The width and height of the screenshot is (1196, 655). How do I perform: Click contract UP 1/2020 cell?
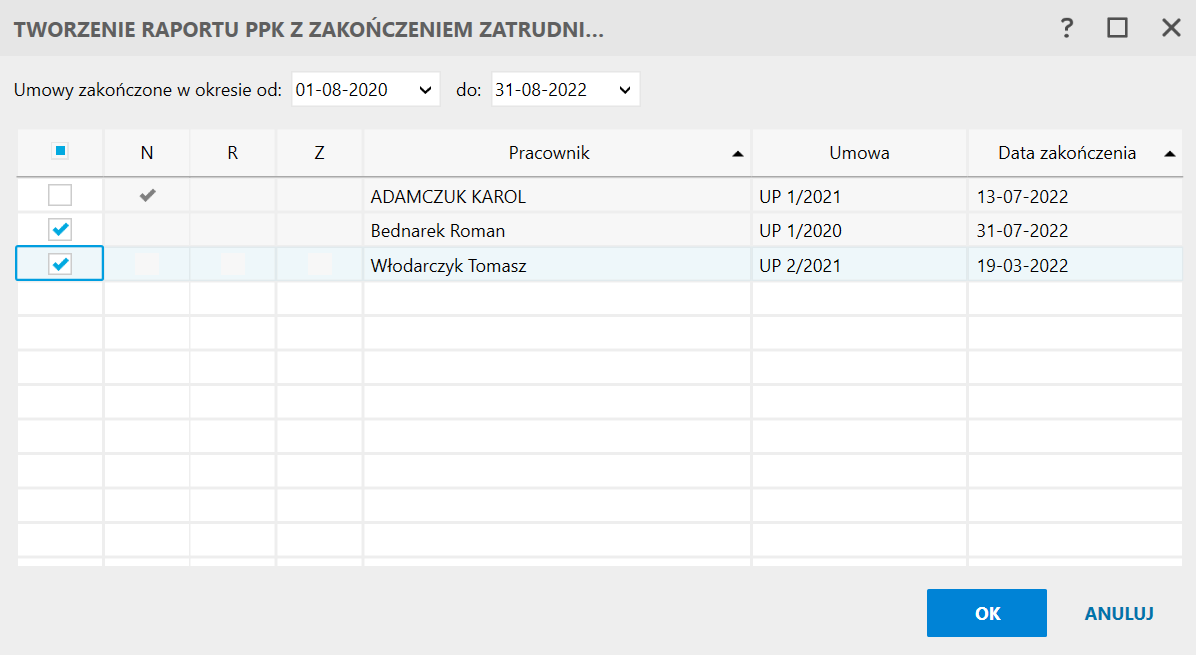pos(860,230)
